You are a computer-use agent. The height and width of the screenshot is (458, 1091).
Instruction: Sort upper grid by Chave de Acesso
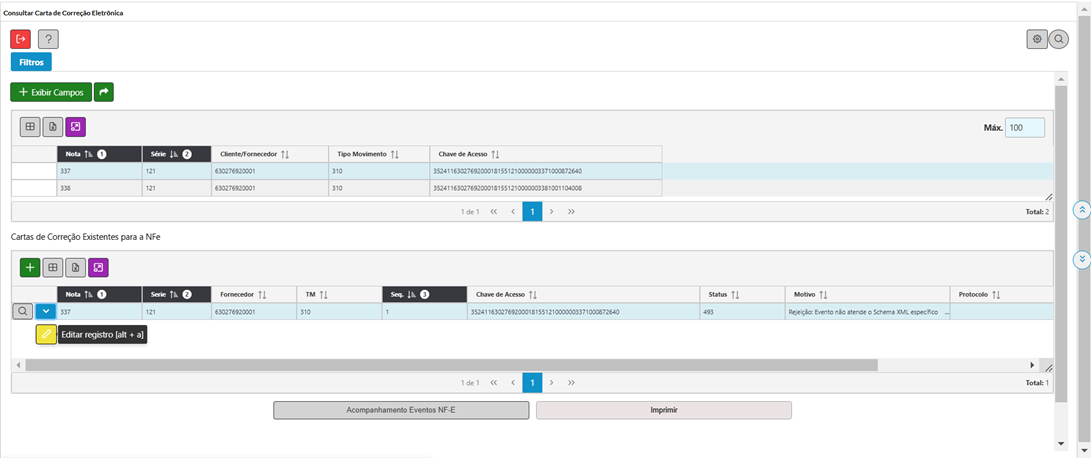tap(495, 154)
